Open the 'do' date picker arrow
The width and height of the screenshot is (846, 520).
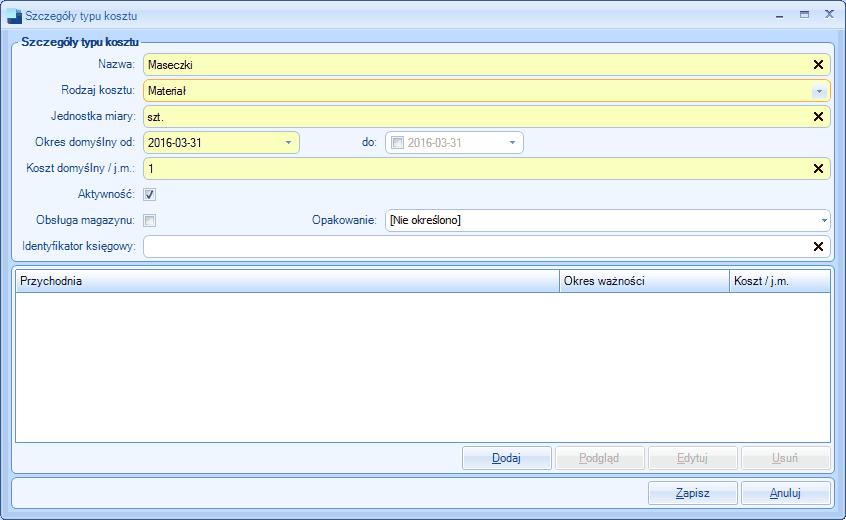512,143
